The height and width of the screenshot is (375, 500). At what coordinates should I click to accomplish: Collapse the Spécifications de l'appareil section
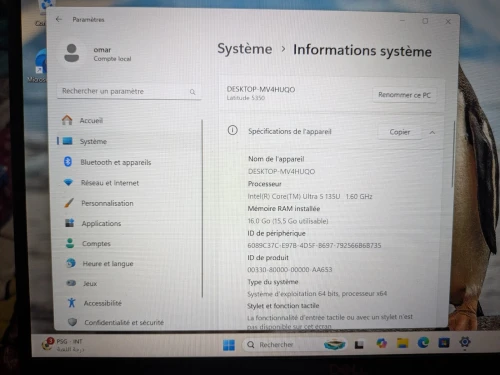coord(432,133)
